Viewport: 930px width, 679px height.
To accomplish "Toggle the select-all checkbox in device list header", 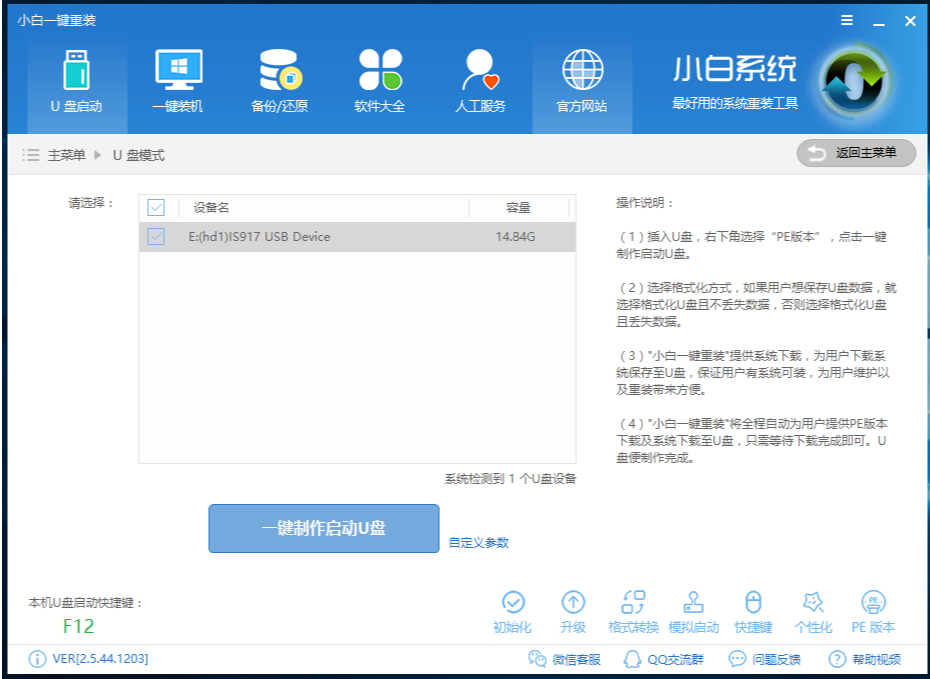I will [x=155, y=208].
